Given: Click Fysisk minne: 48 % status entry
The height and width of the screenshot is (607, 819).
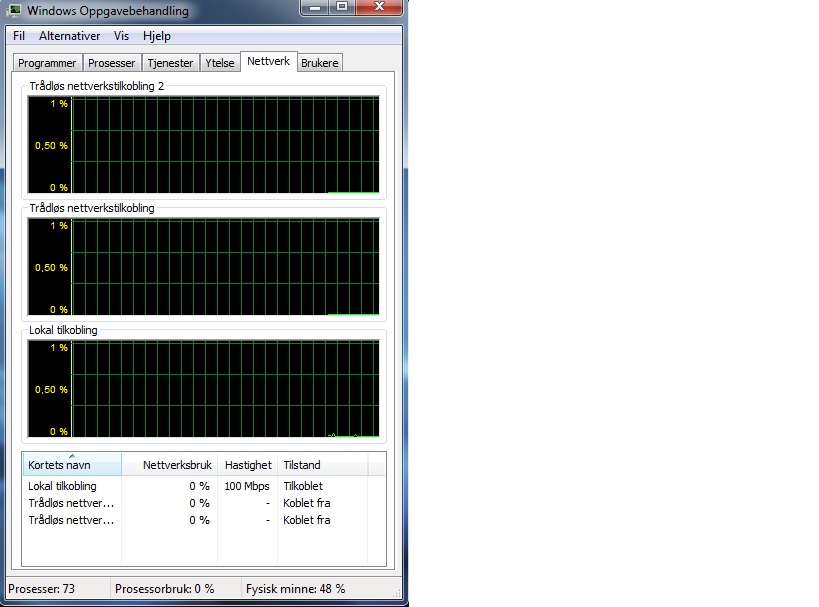Looking at the screenshot, I should click(x=296, y=589).
